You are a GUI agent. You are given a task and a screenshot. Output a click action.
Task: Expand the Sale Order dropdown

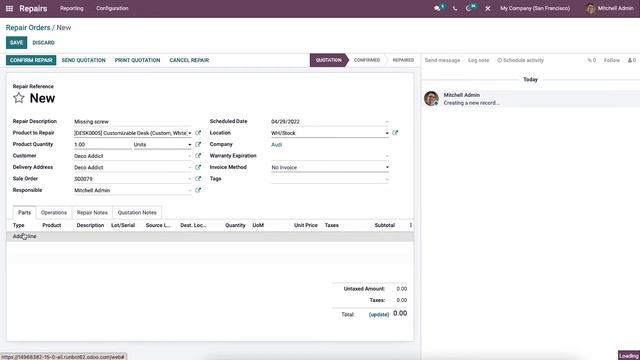pyautogui.click(x=190, y=179)
